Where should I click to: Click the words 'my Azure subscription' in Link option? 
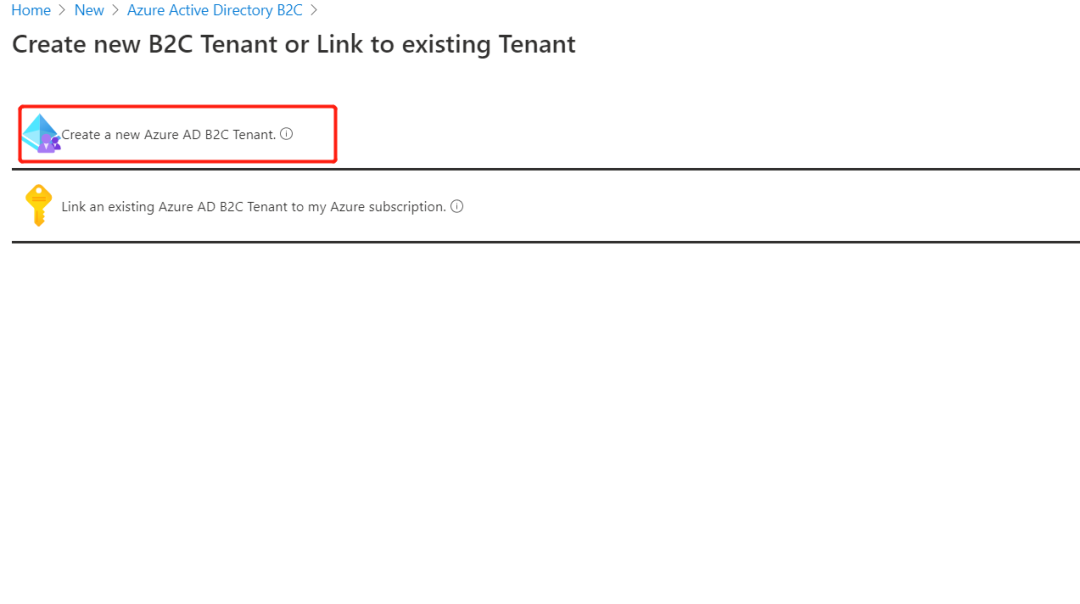(x=388, y=207)
